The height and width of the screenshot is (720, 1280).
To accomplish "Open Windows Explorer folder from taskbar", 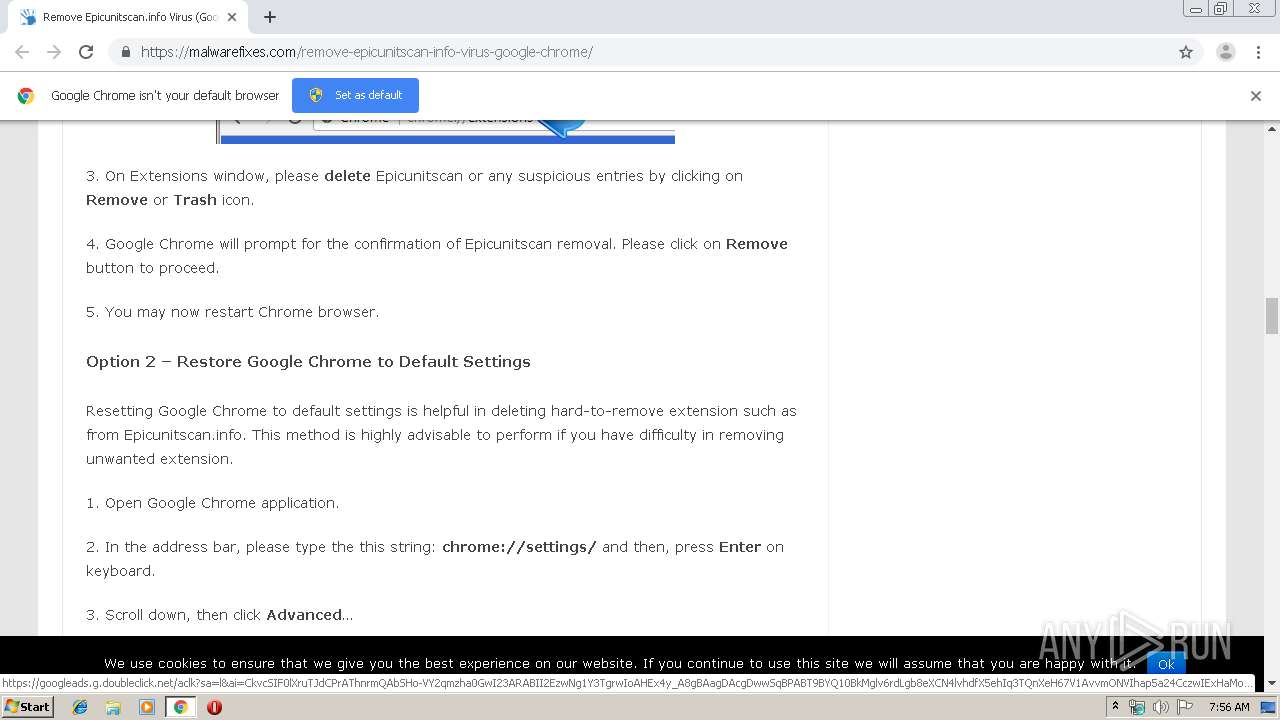I will pyautogui.click(x=113, y=707).
